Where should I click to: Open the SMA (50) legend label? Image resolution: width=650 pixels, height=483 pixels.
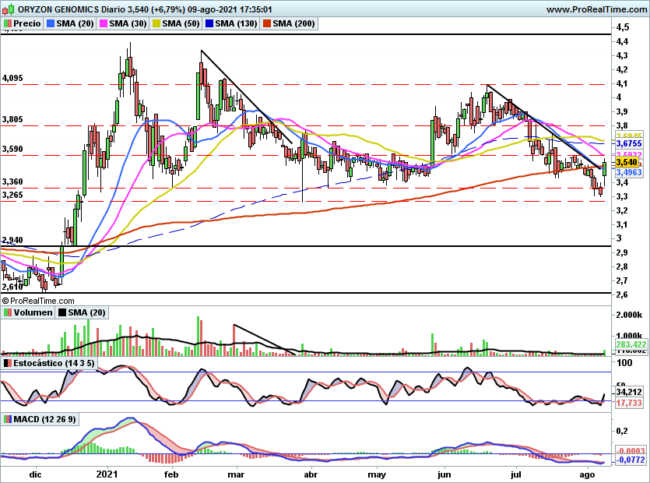pyautogui.click(x=181, y=24)
